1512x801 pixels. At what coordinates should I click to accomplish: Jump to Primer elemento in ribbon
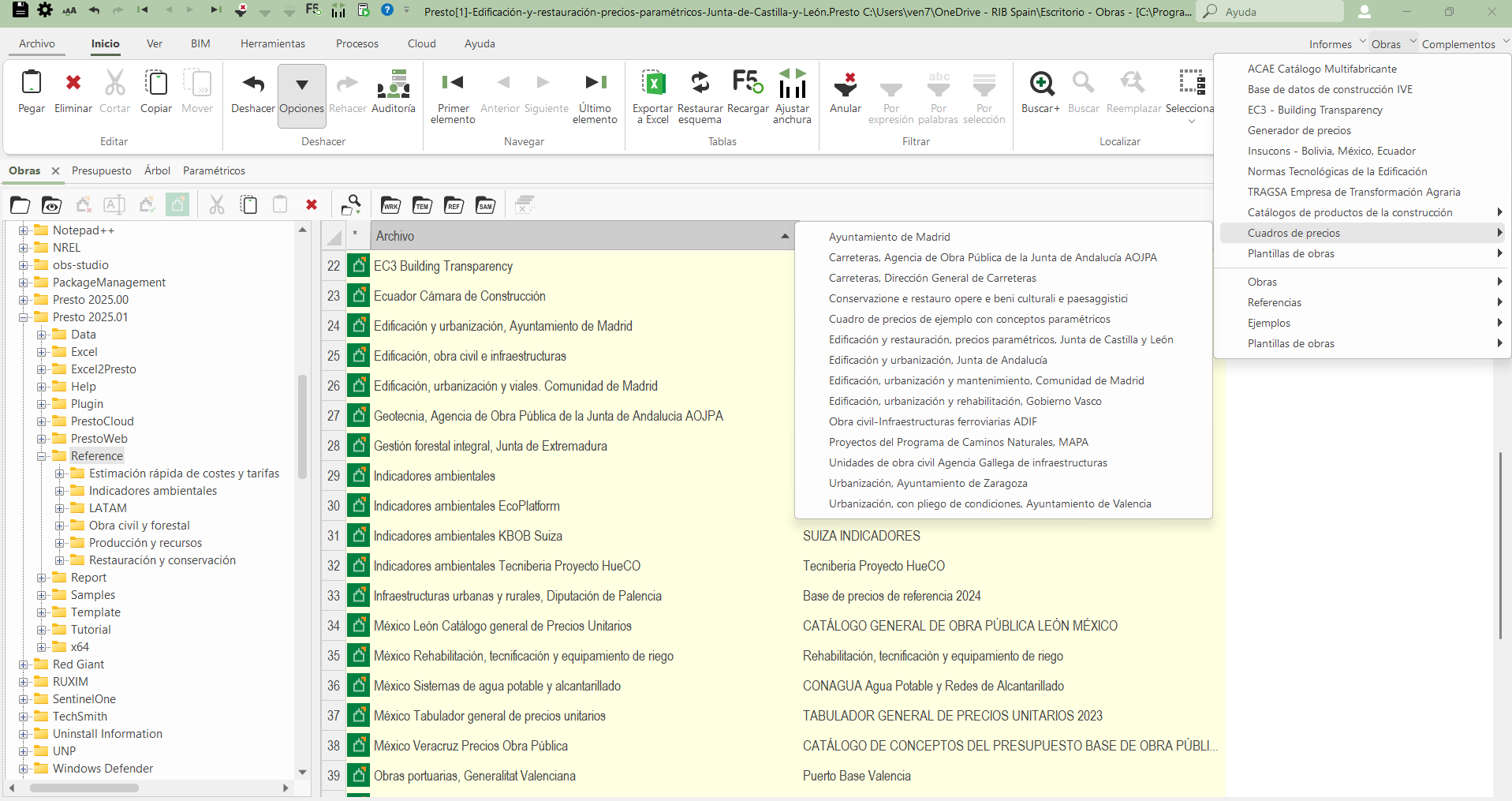(x=453, y=83)
